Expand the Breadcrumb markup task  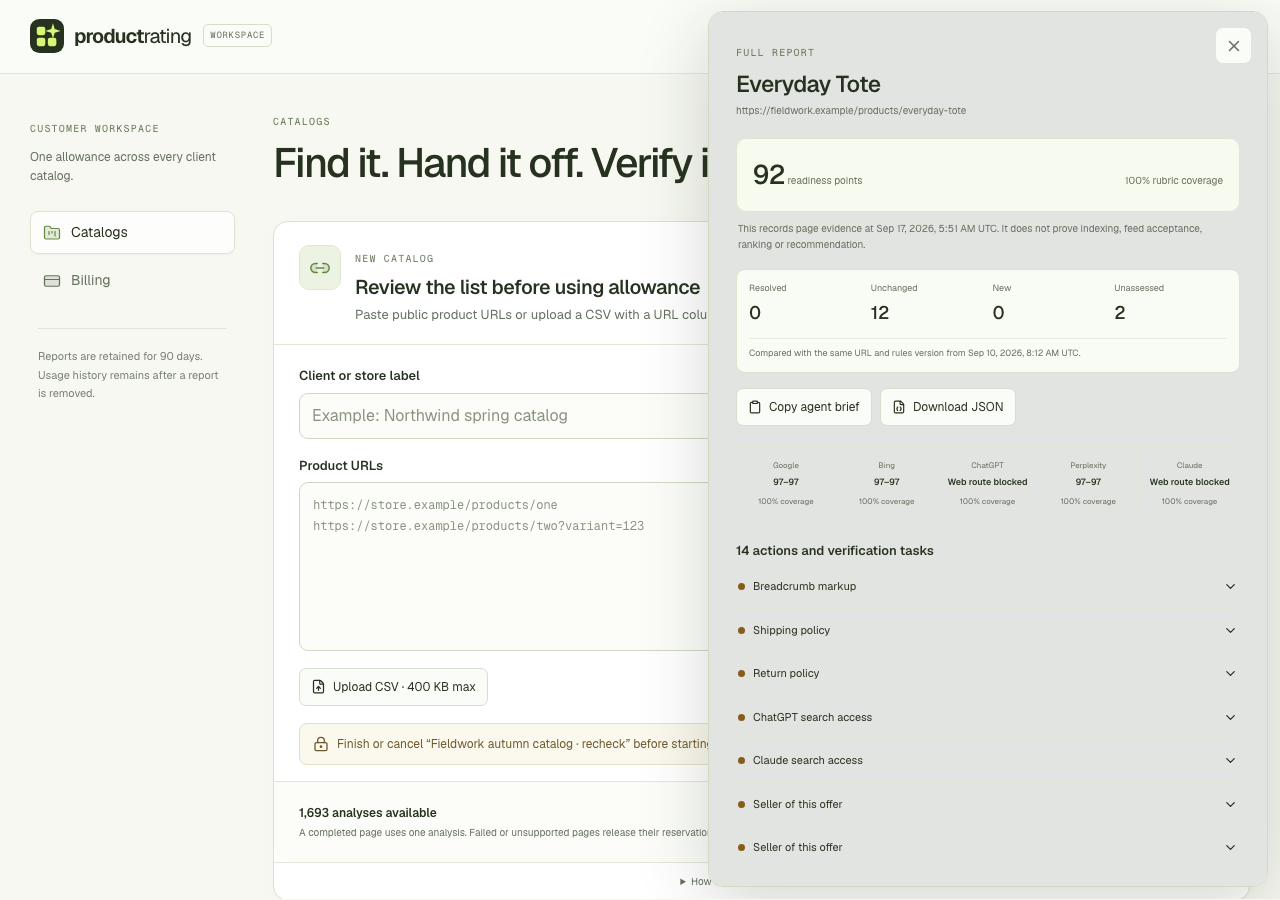pos(987,586)
